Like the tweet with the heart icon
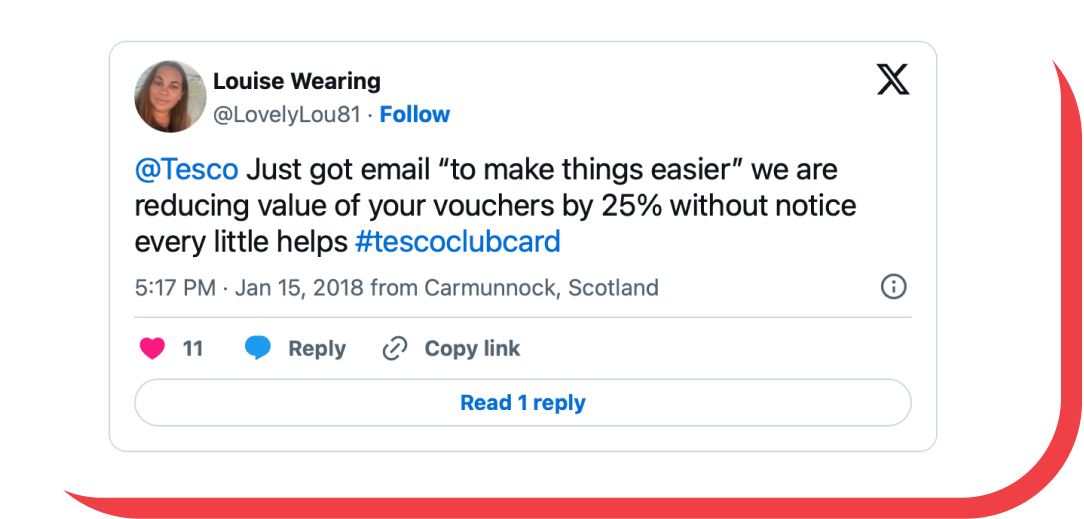The height and width of the screenshot is (519, 1084). tap(152, 348)
